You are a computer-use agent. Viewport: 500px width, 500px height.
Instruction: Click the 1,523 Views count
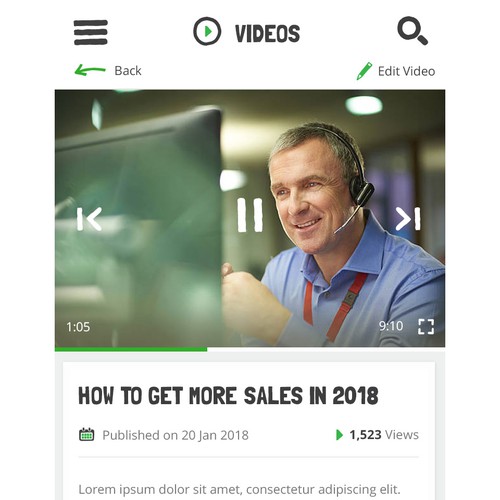click(384, 435)
